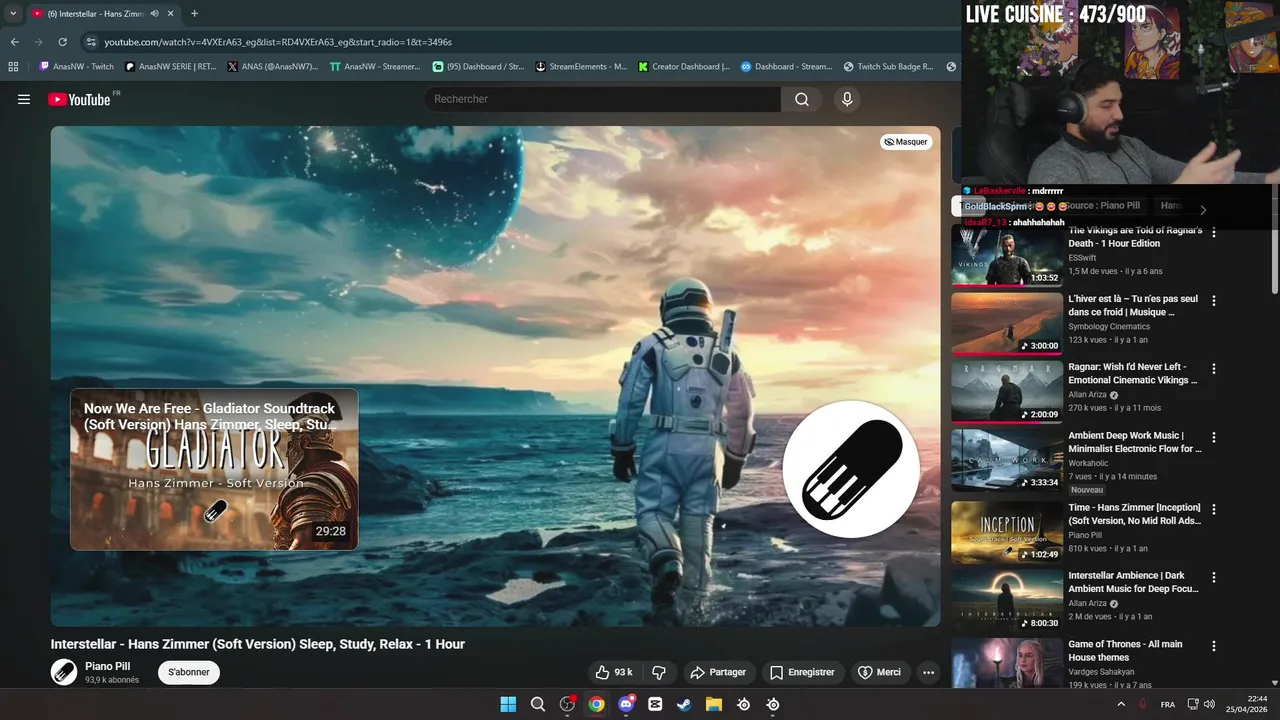The height and width of the screenshot is (720, 1280).
Task: Open Game of Thrones - All main House themes
Action: (x=1125, y=651)
